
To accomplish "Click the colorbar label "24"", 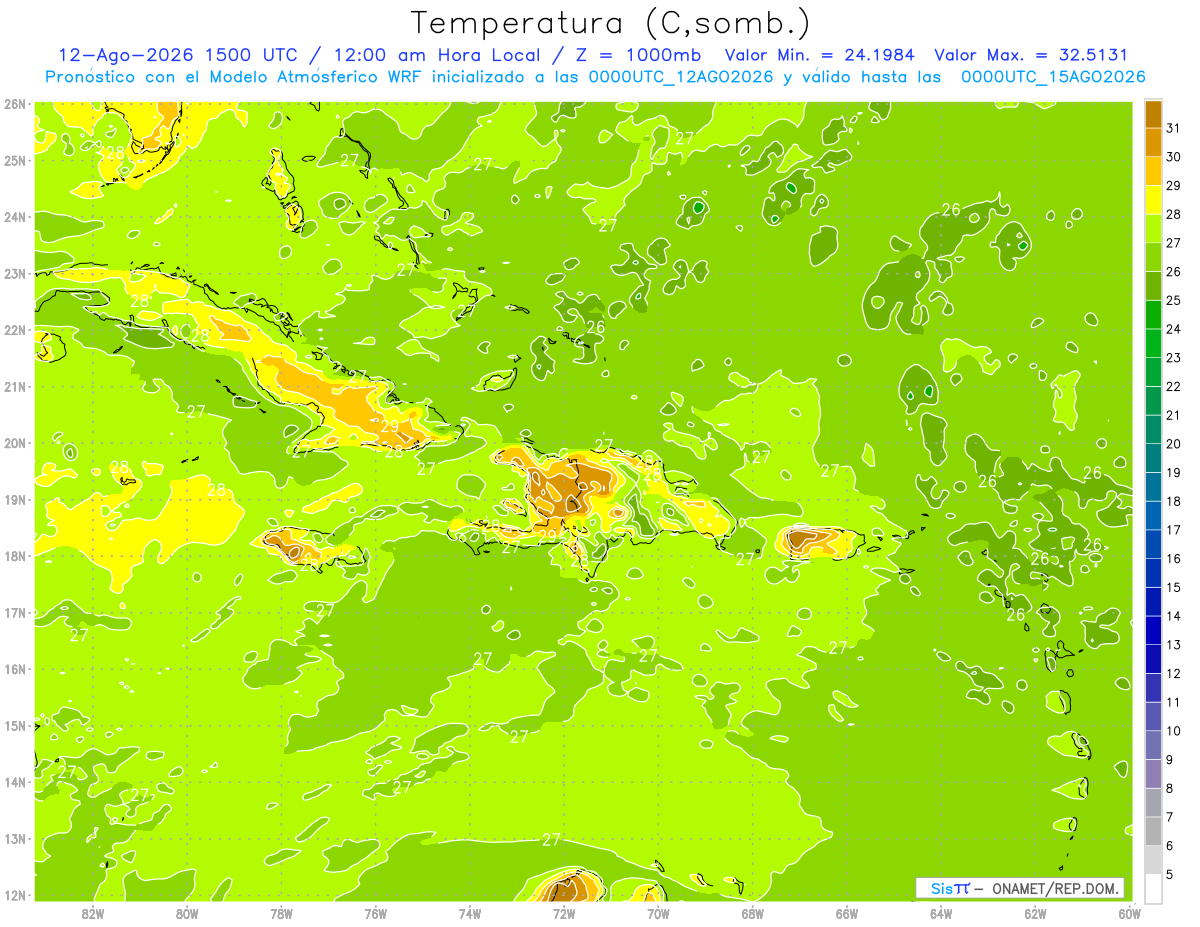I will tap(1173, 329).
